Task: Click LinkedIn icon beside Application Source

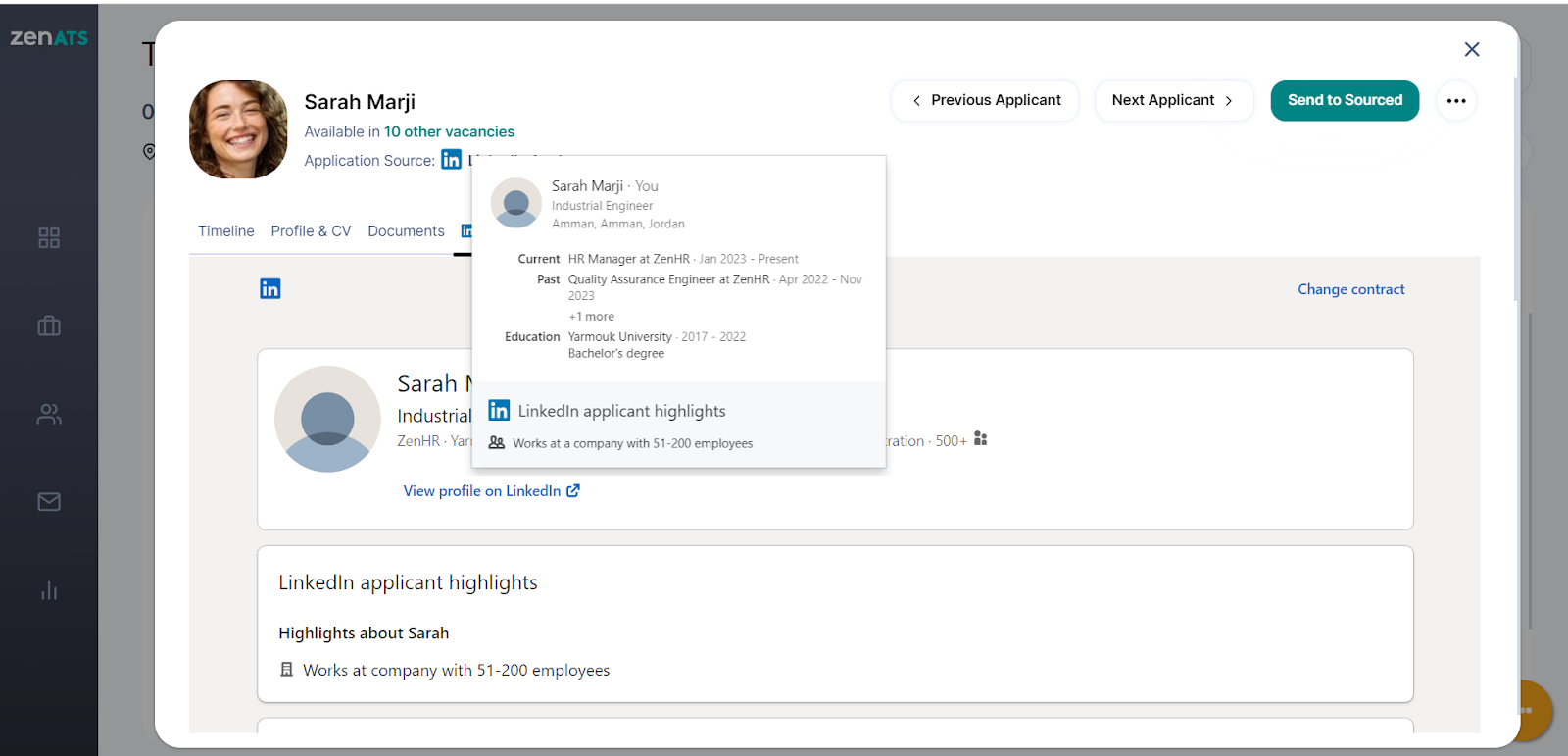Action: (451, 159)
